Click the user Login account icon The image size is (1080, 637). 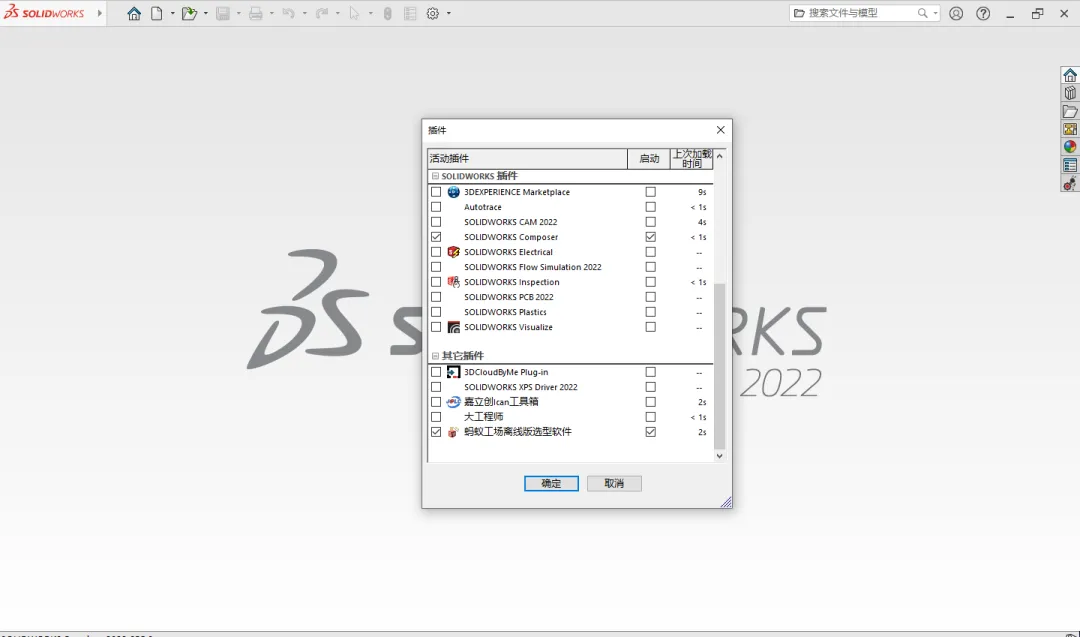[x=956, y=13]
